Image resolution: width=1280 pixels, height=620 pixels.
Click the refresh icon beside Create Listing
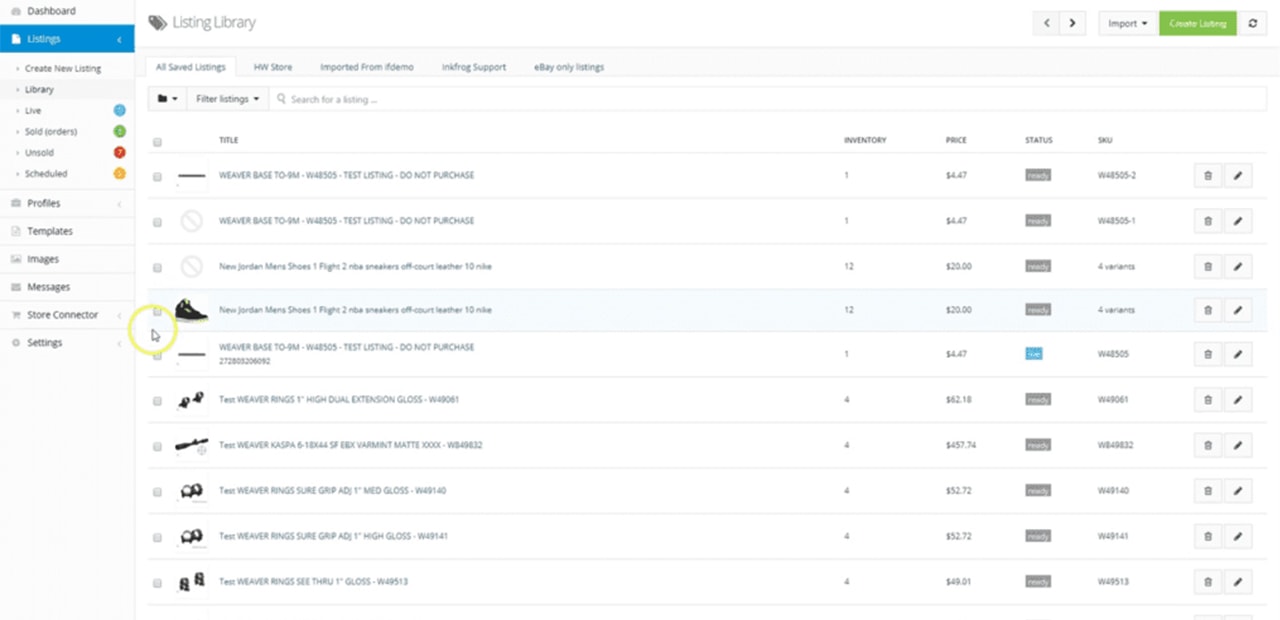[x=1253, y=23]
